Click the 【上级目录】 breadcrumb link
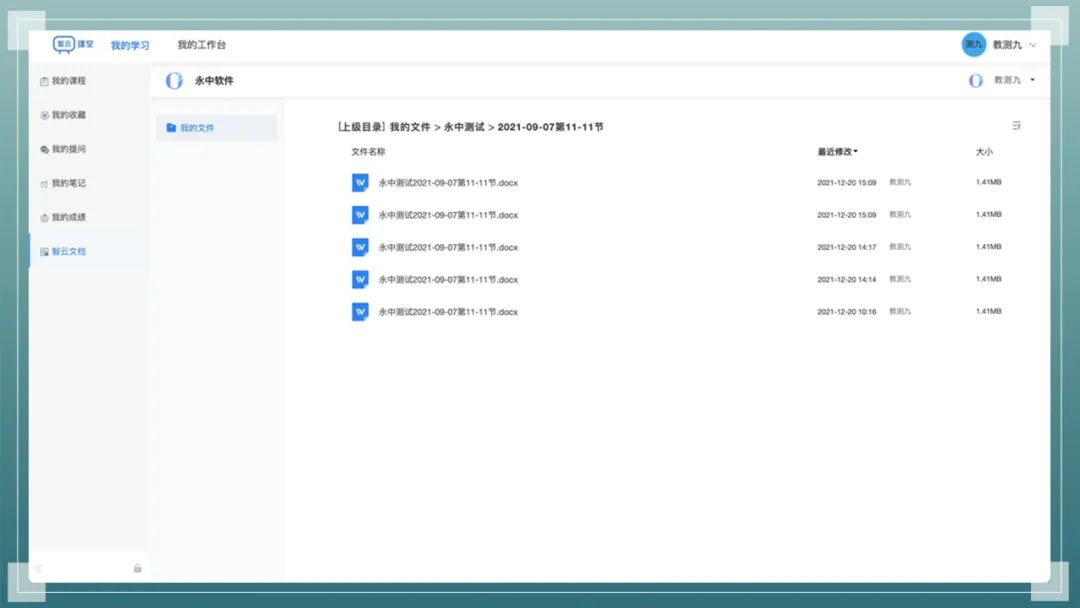This screenshot has height=608, width=1080. pos(362,127)
